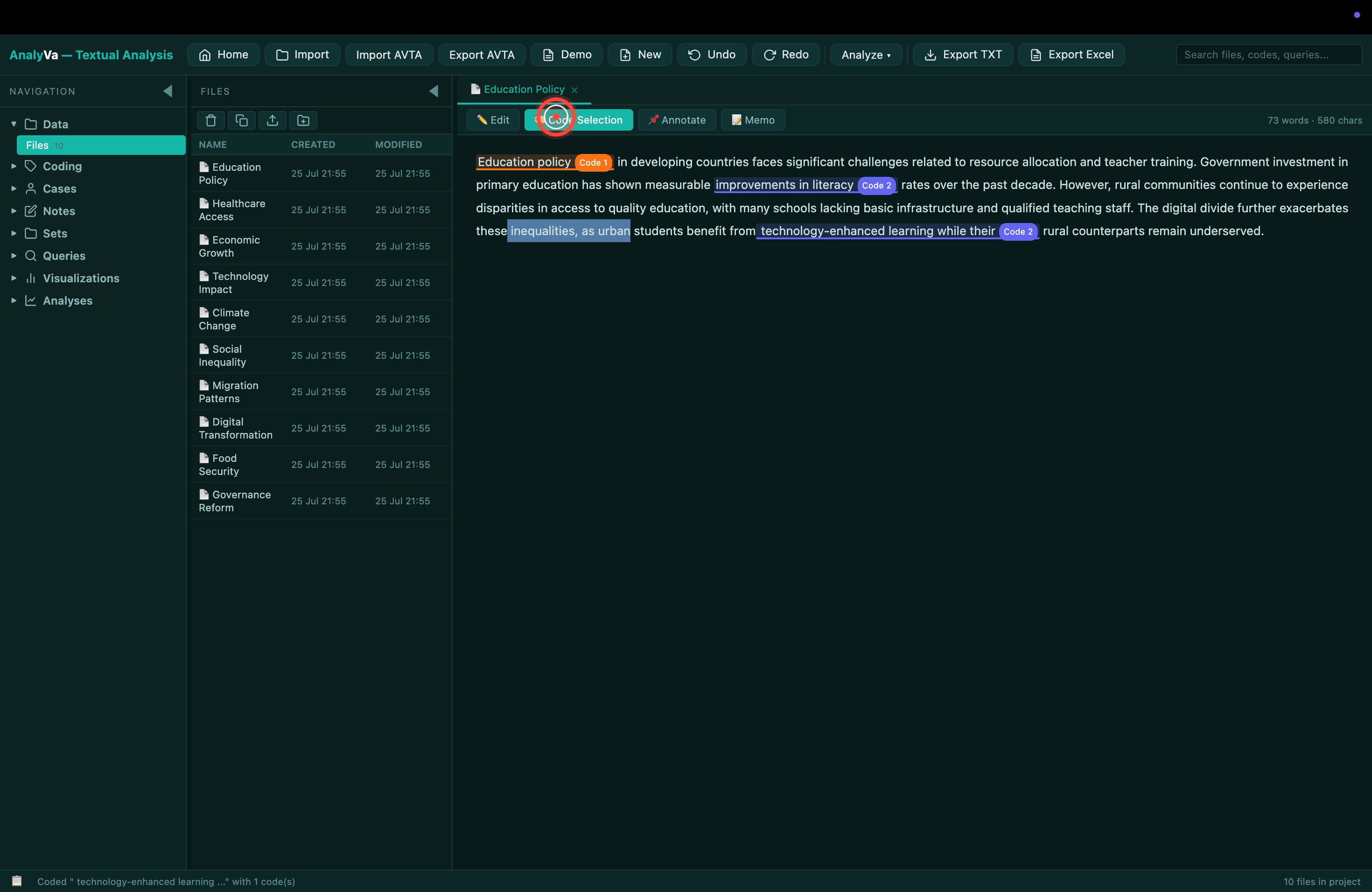Click the Analyses line chart icon

pos(31,300)
